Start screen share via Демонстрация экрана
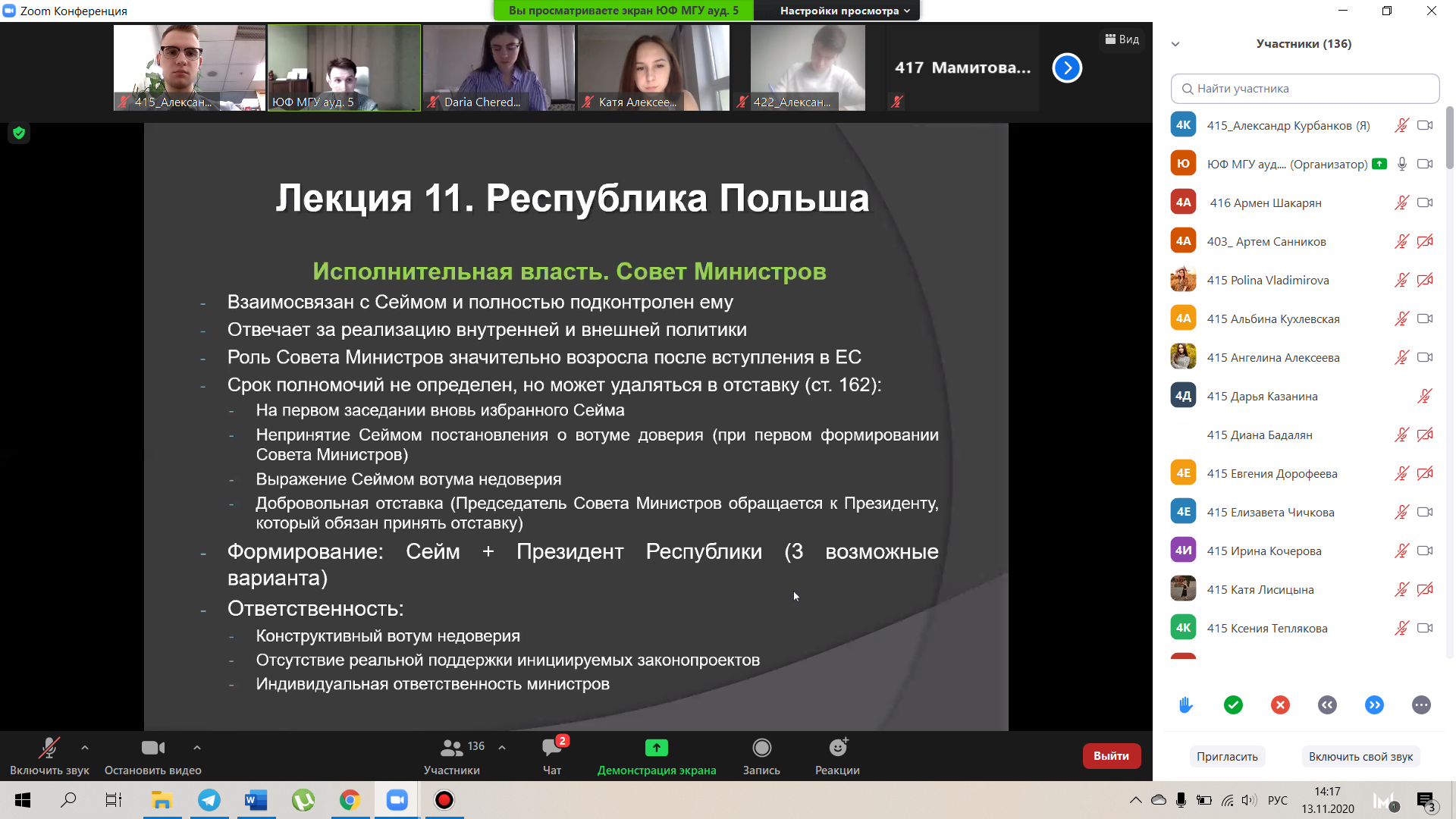 [657, 756]
